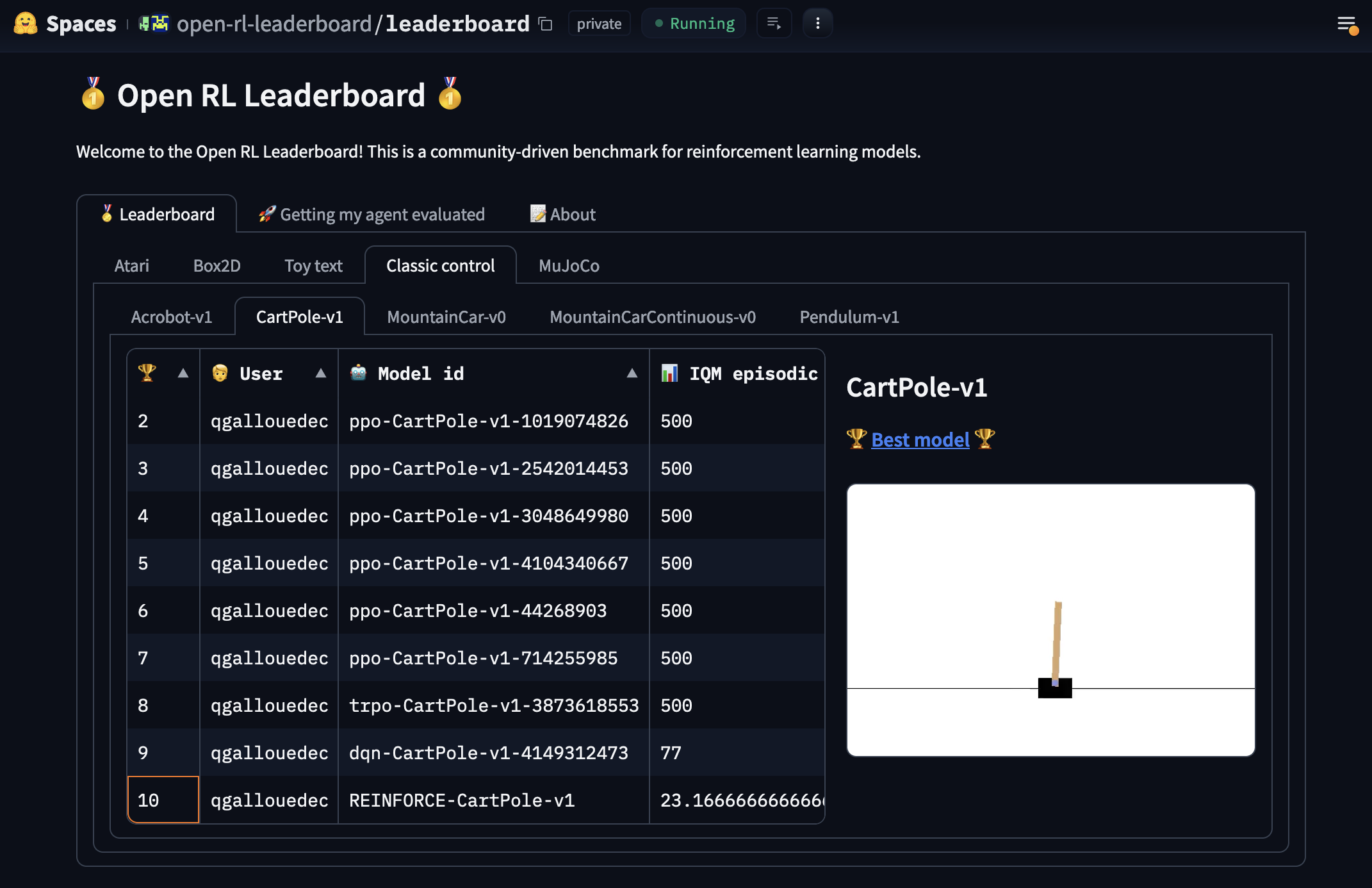The image size is (1372, 888).
Task: Click the trophy rank column header icon
Action: click(147, 373)
